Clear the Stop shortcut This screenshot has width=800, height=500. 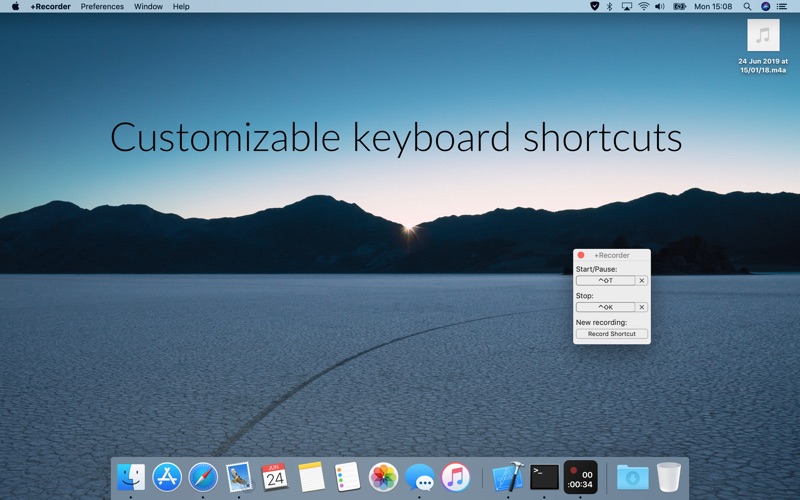tap(642, 307)
